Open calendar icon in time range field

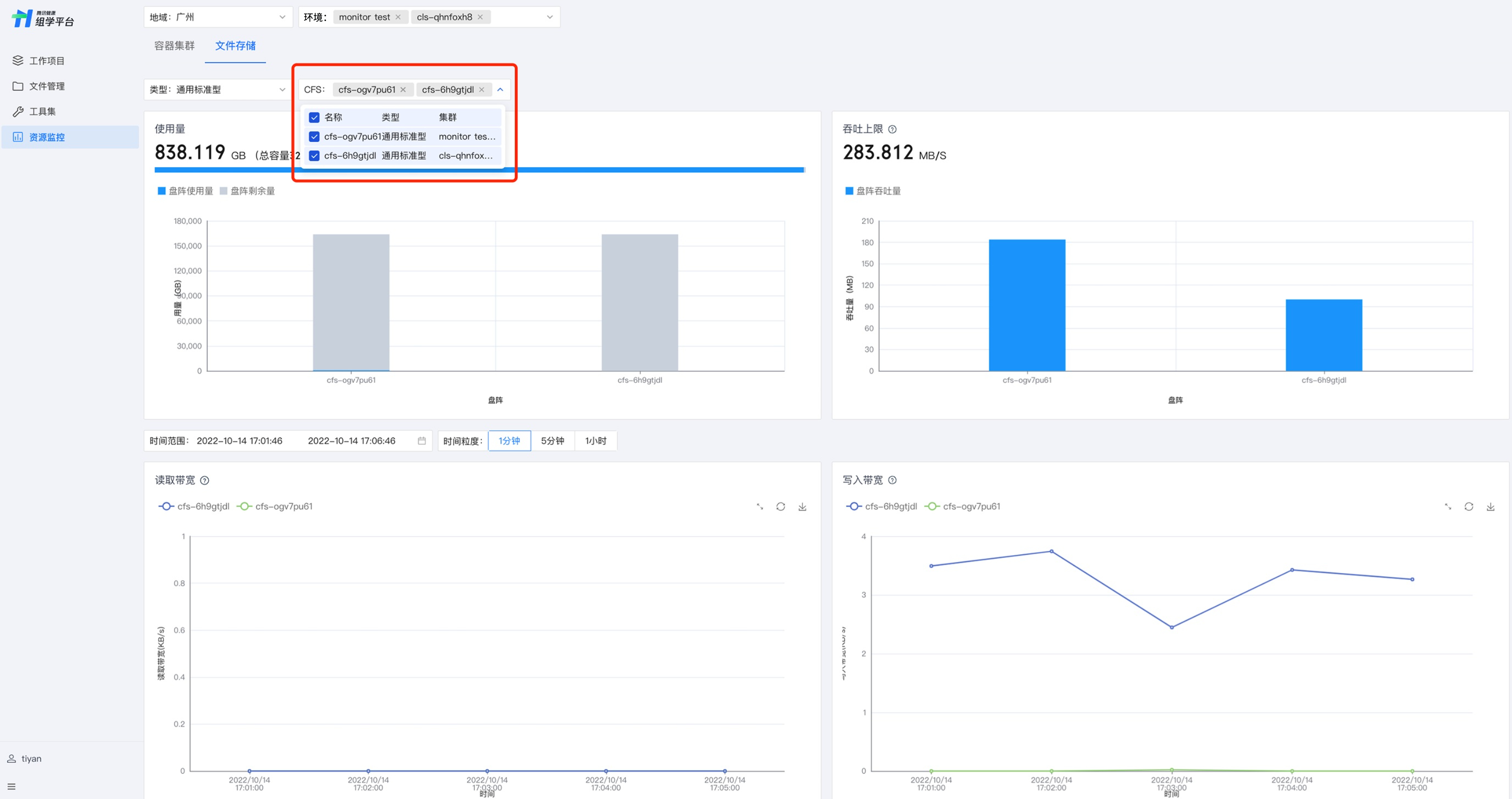(x=421, y=441)
